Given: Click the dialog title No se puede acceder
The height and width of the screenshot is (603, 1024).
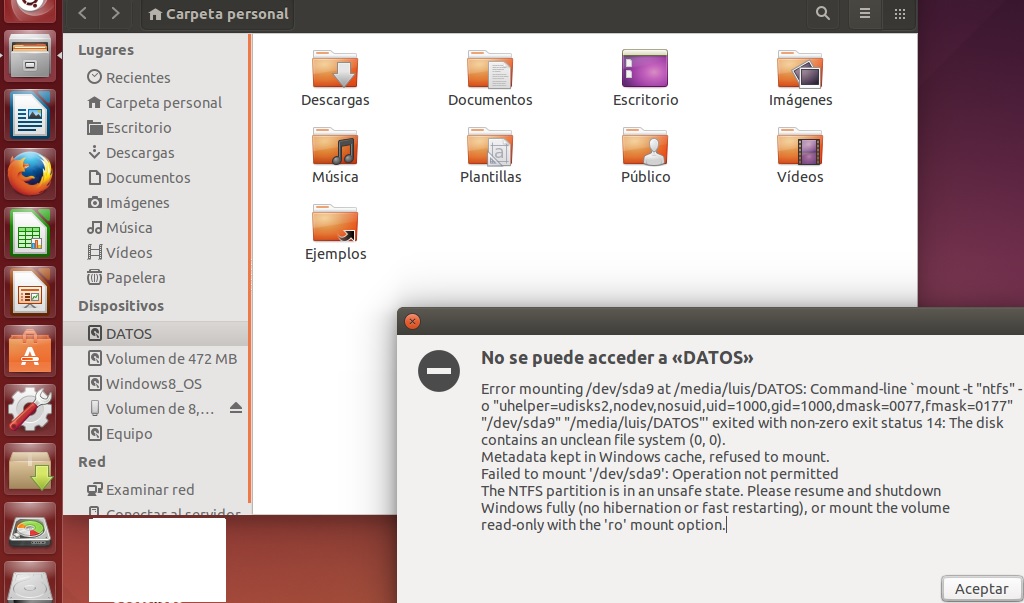Looking at the screenshot, I should pyautogui.click(x=617, y=357).
